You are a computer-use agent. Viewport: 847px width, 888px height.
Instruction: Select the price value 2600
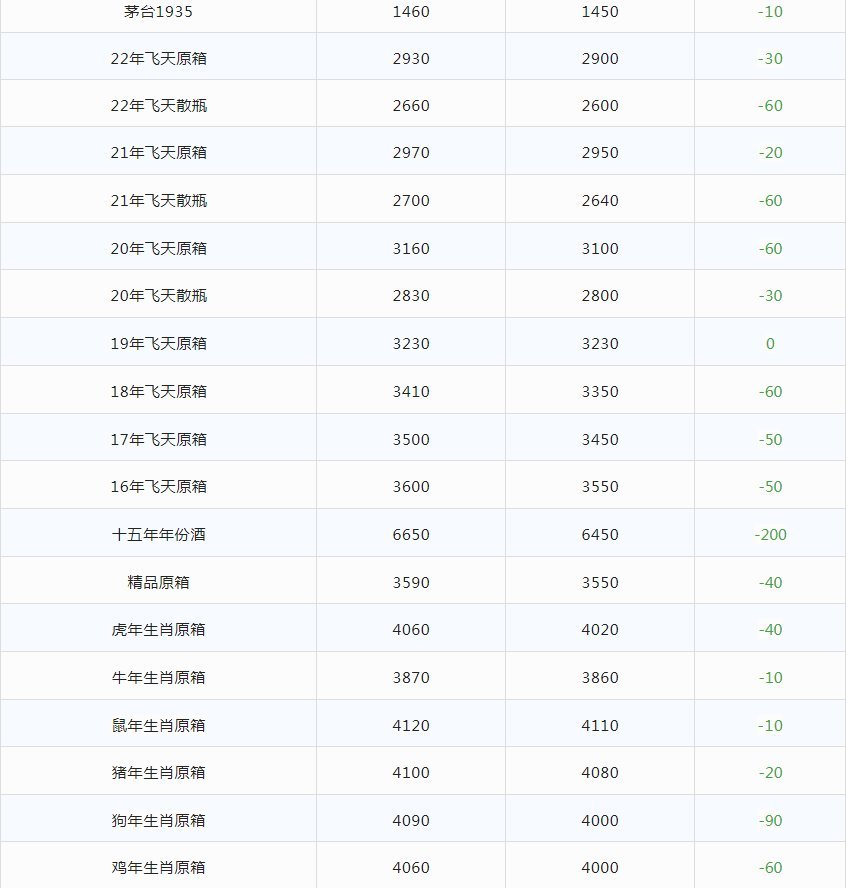tap(600, 106)
